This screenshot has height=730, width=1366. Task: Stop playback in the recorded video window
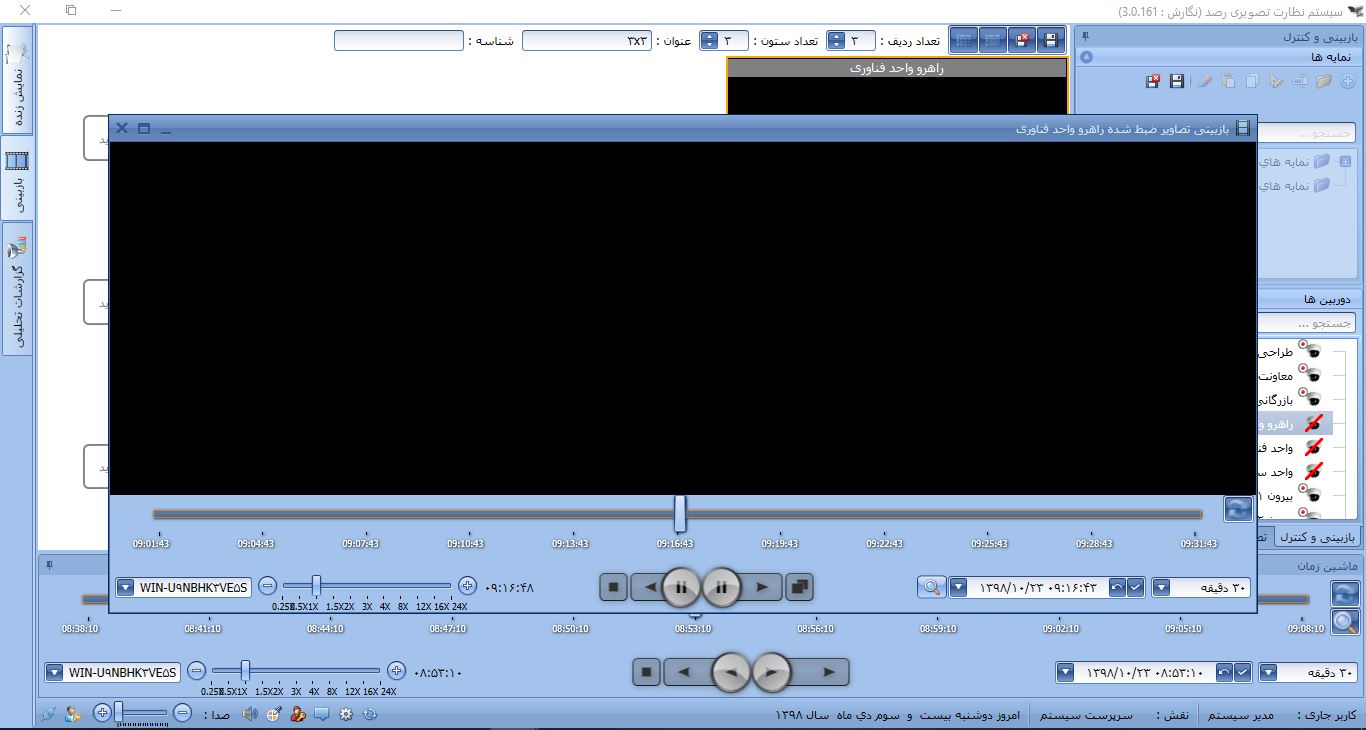coord(614,587)
